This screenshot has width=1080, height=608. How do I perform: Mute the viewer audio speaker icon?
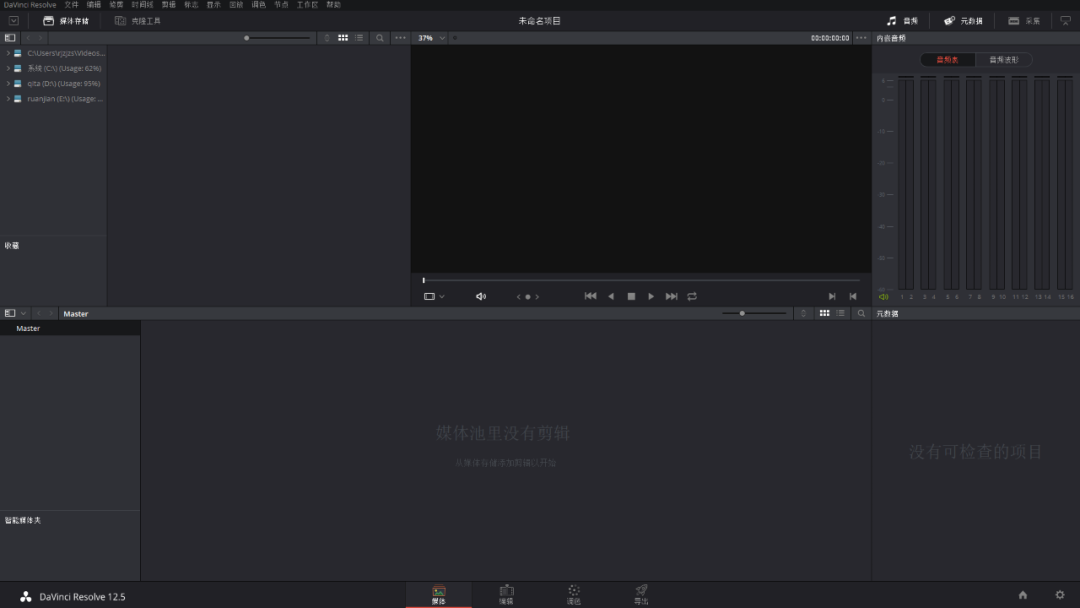click(481, 297)
